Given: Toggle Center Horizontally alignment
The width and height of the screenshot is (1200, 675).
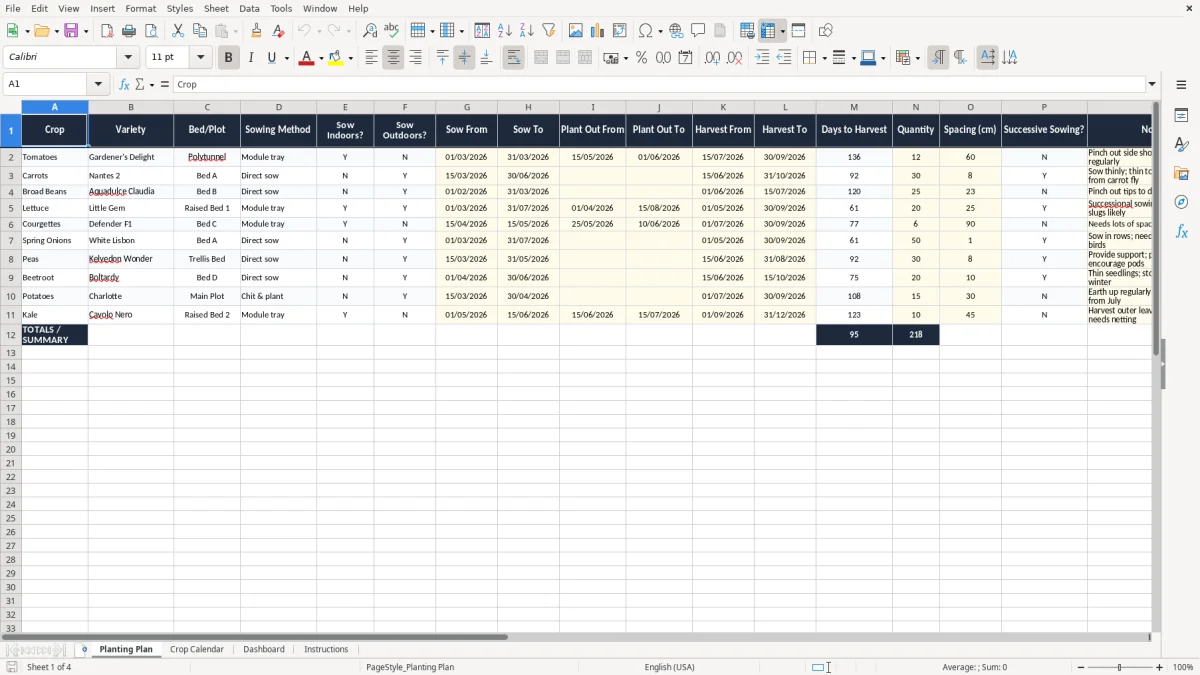Looking at the screenshot, I should tap(393, 58).
